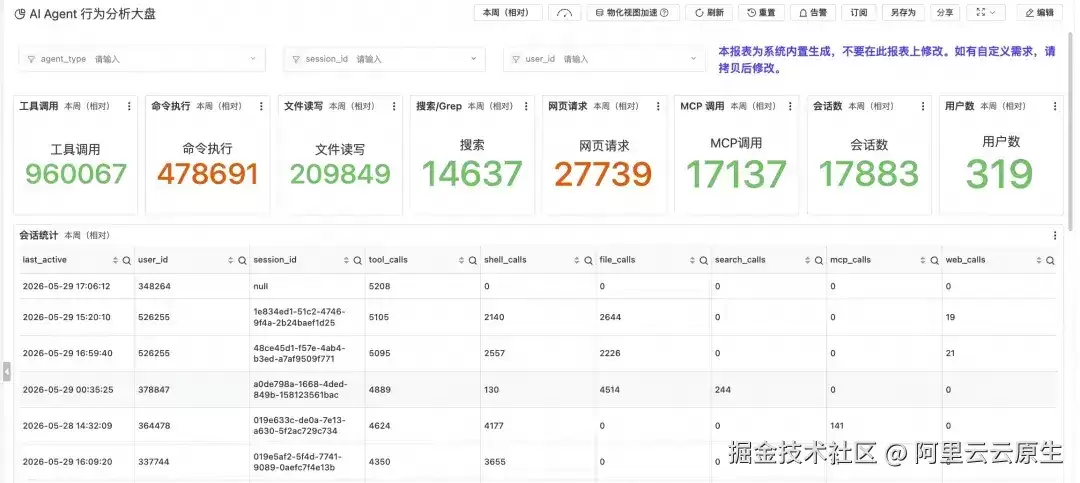Click search icon in web_calls column header
Image resolution: width=1080 pixels, height=483 pixels.
tap(1050, 260)
